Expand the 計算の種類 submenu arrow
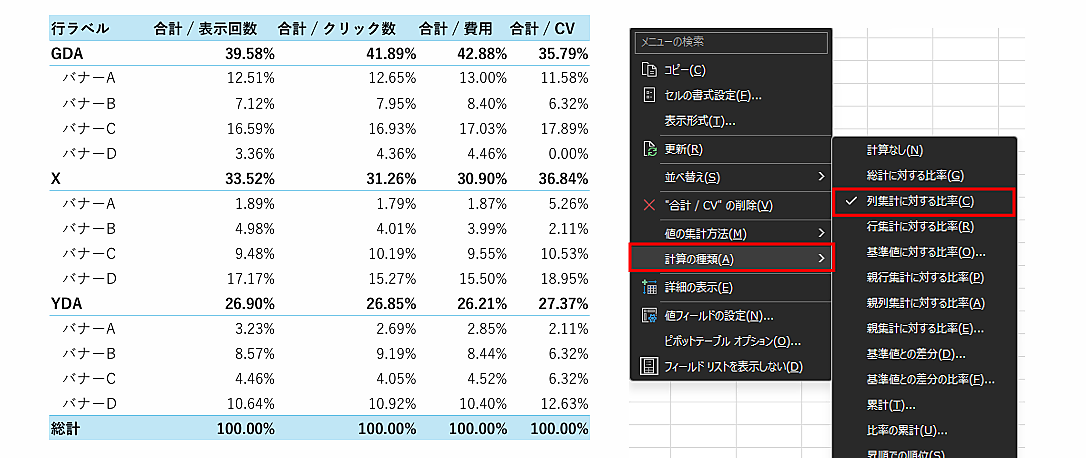 pyautogui.click(x=822, y=259)
